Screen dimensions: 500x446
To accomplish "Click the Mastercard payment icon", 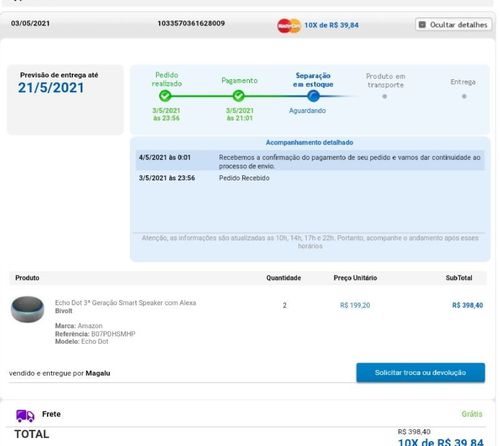I will 289,26.
